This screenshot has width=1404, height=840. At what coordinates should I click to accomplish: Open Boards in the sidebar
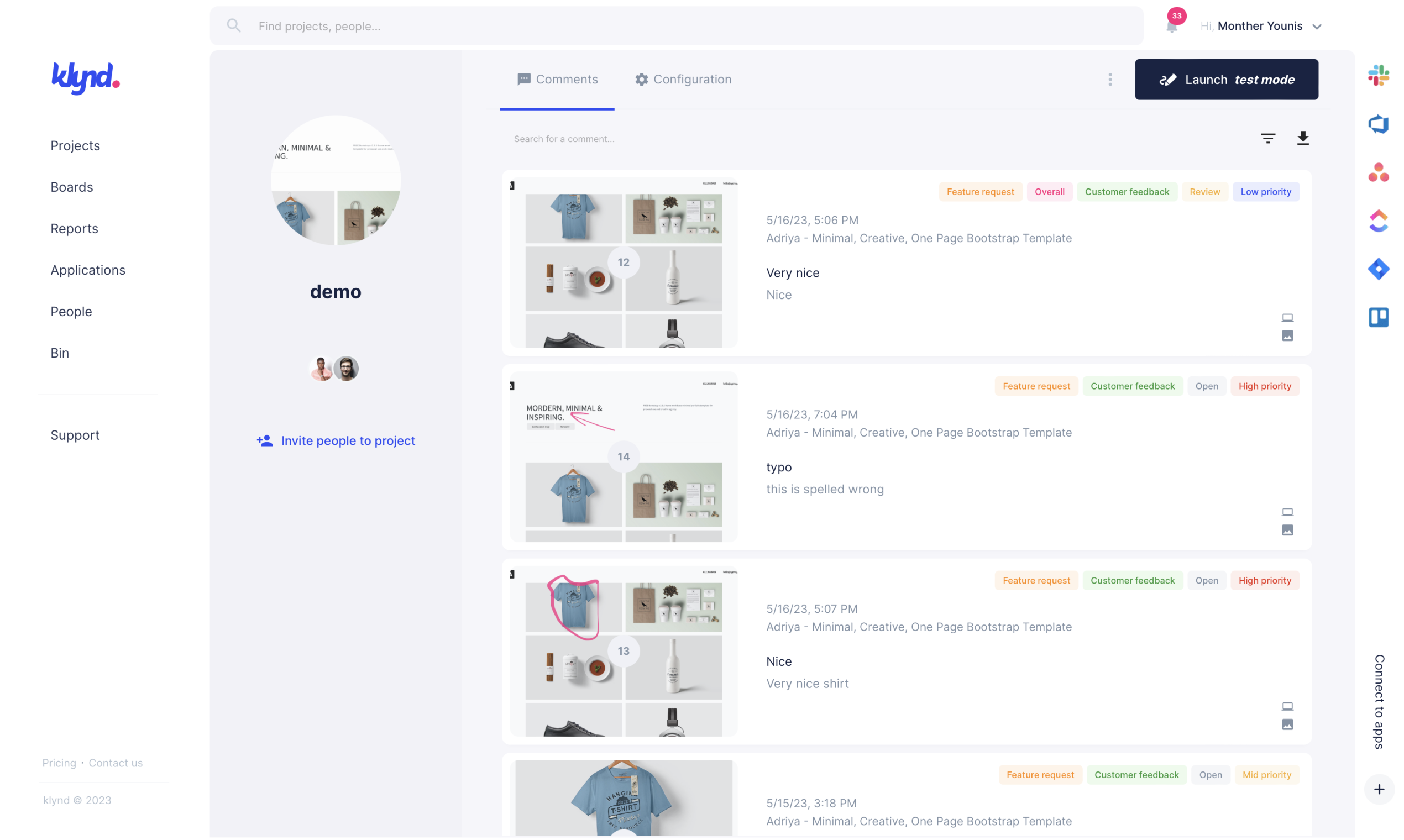point(72,187)
